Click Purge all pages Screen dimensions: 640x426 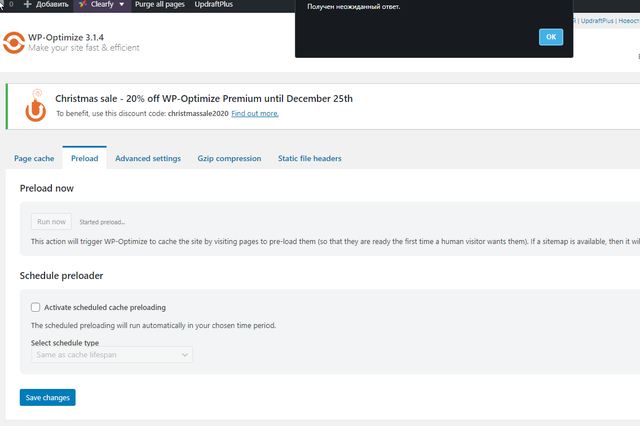pos(160,4)
